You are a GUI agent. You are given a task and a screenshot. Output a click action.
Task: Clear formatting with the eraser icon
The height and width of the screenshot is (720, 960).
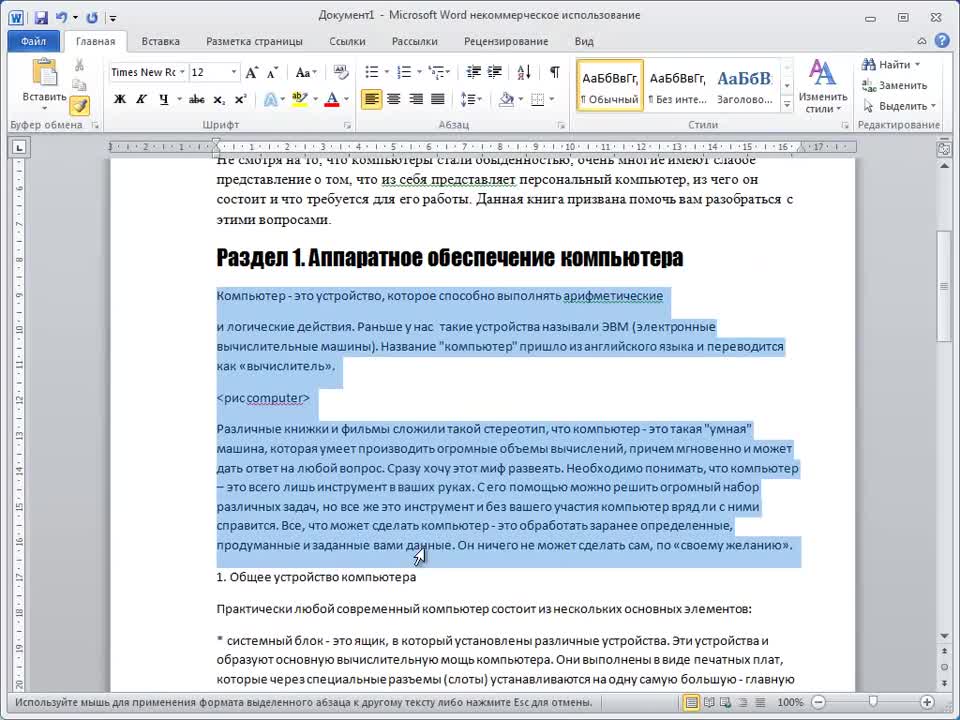[340, 72]
